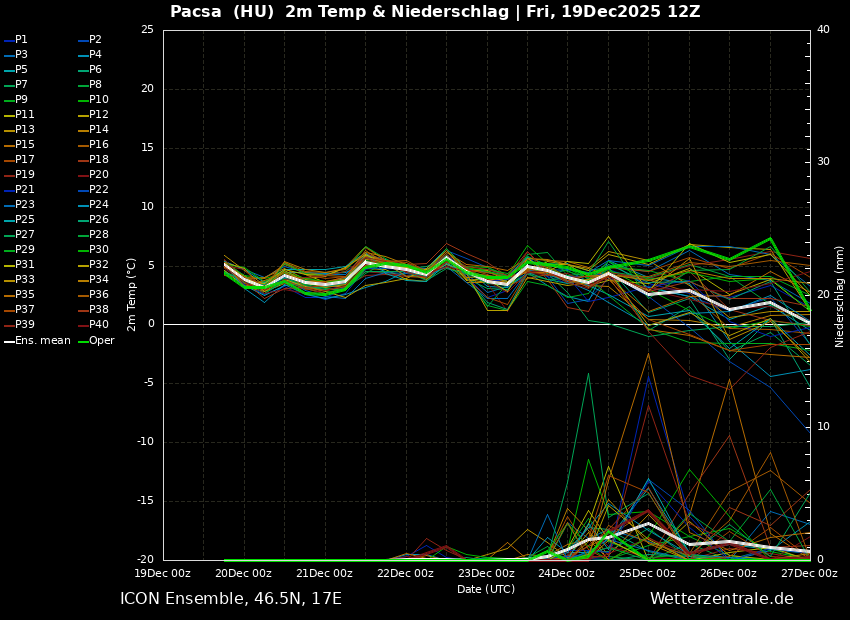Select the P40 legend entry
The image size is (850, 620).
pos(98,325)
